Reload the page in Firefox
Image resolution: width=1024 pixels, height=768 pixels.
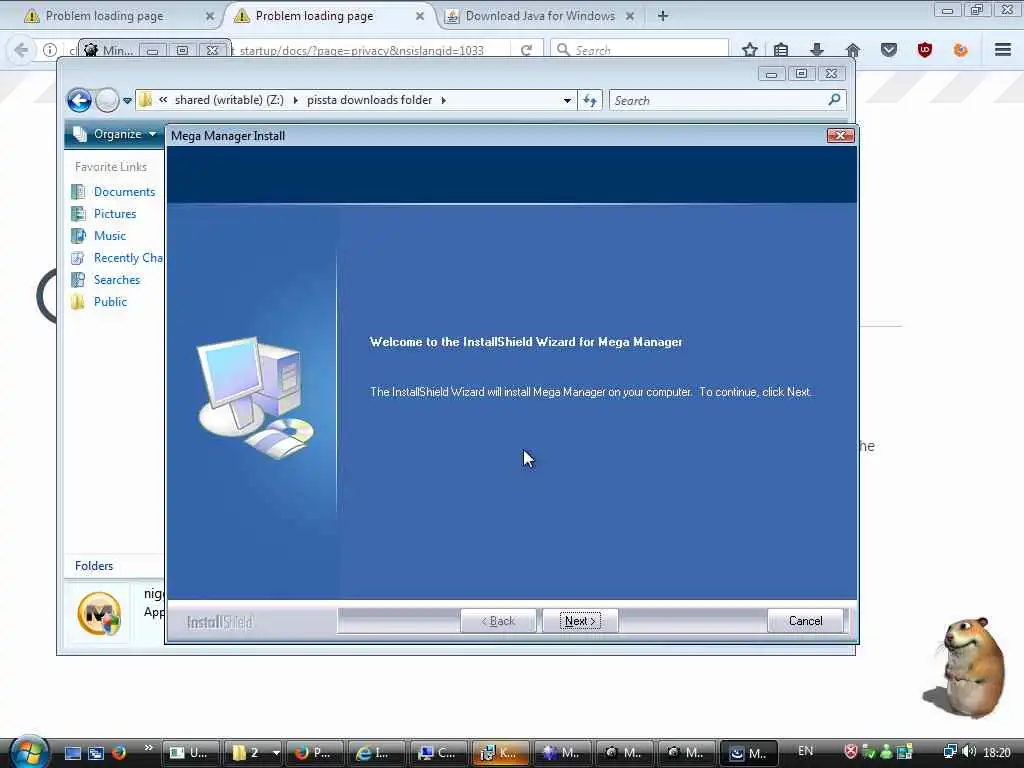(526, 50)
